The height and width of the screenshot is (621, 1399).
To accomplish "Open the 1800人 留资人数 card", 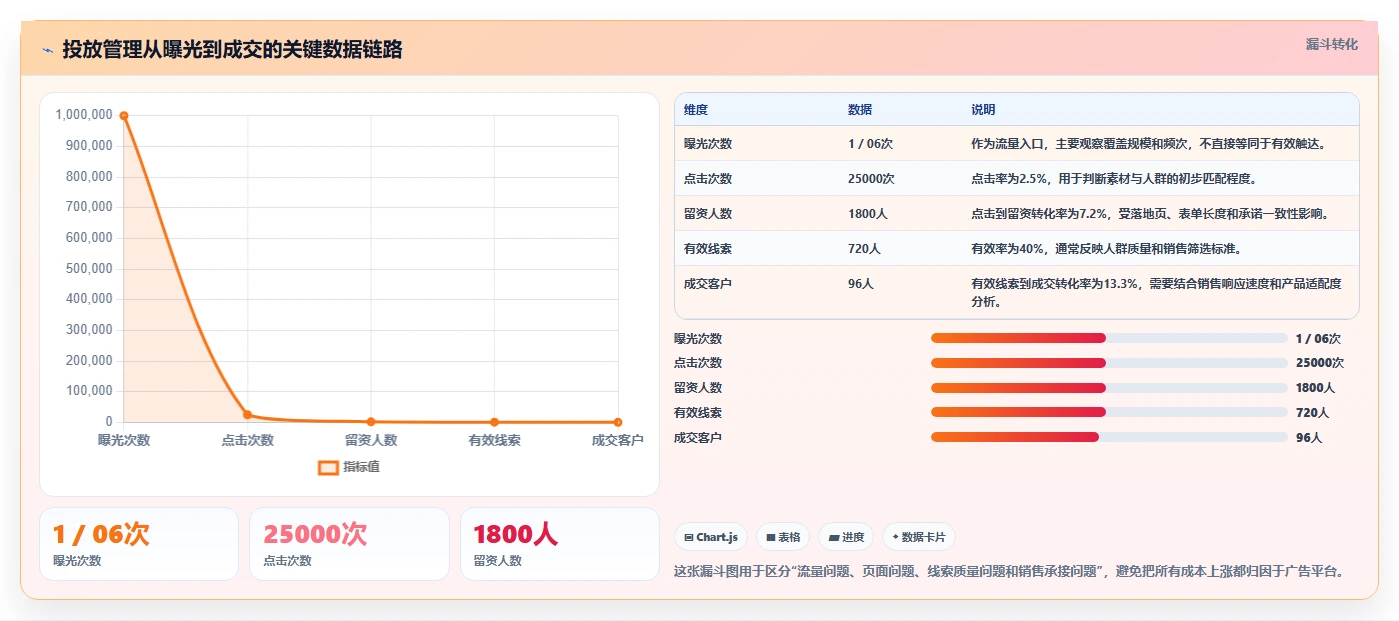I will [x=560, y=544].
